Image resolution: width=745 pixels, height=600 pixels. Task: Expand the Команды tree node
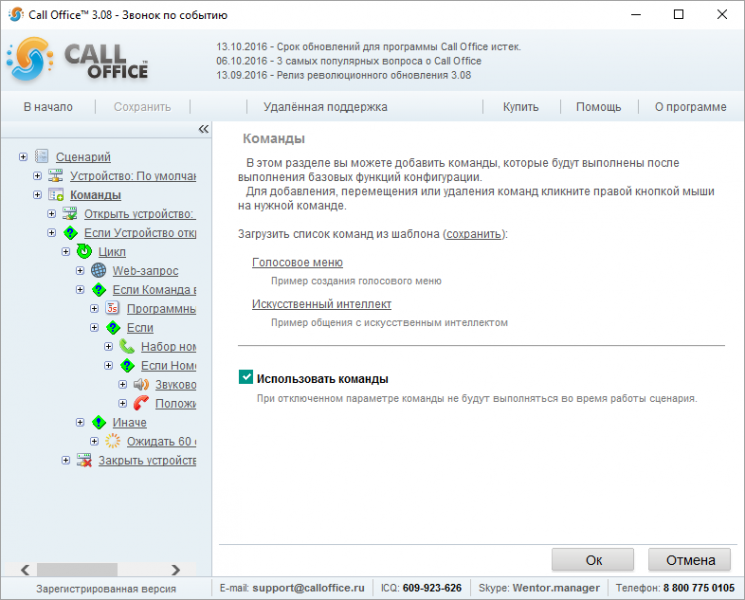pyautogui.click(x=37, y=195)
